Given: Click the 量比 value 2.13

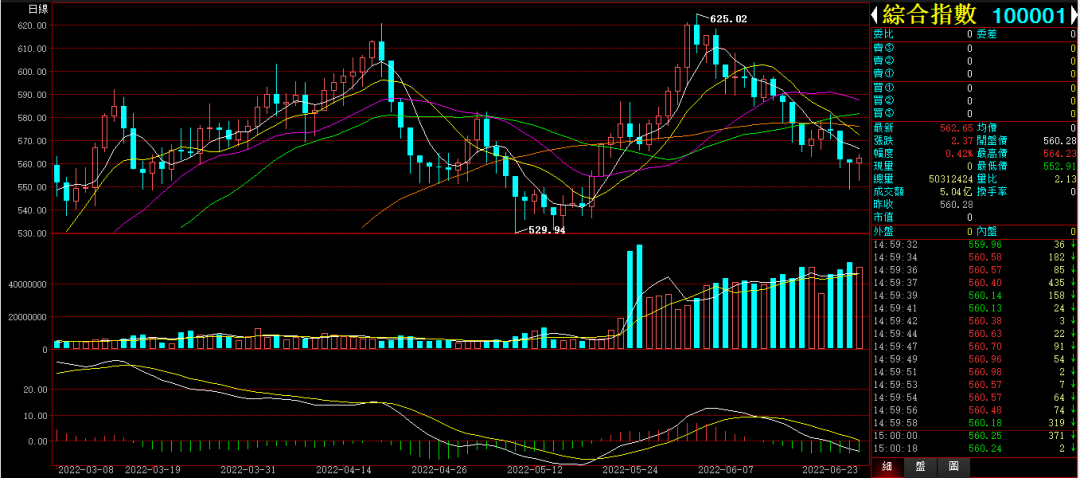Looking at the screenshot, I should tap(1066, 179).
